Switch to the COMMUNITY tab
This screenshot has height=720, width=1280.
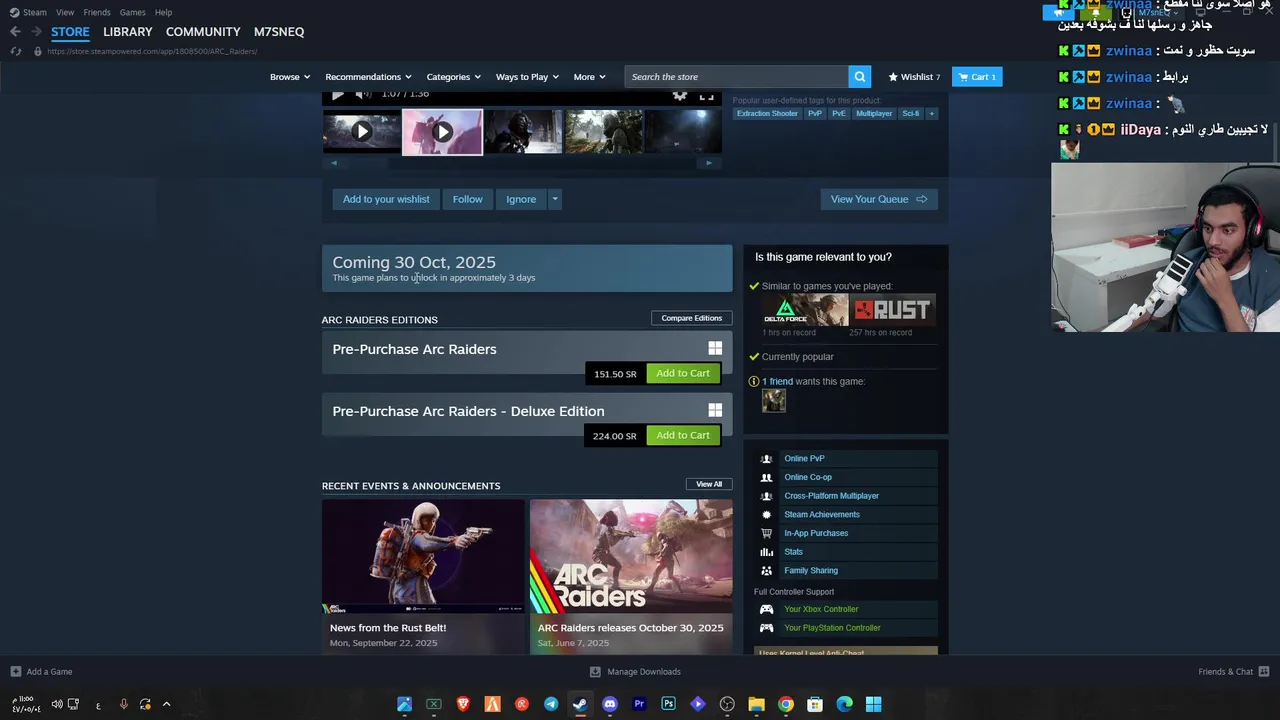click(203, 32)
